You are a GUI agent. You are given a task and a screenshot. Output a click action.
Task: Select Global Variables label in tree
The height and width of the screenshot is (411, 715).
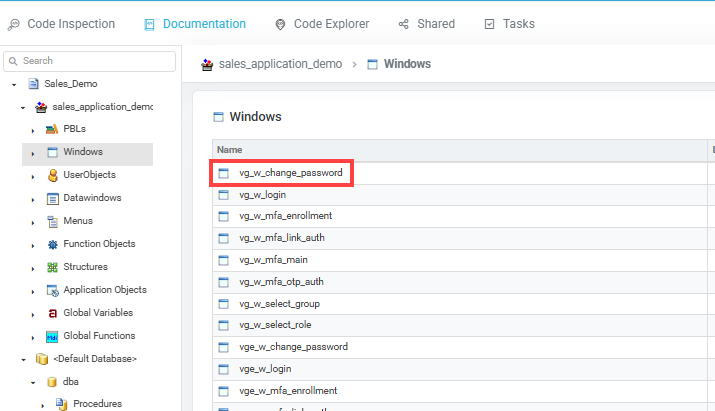click(x=98, y=312)
